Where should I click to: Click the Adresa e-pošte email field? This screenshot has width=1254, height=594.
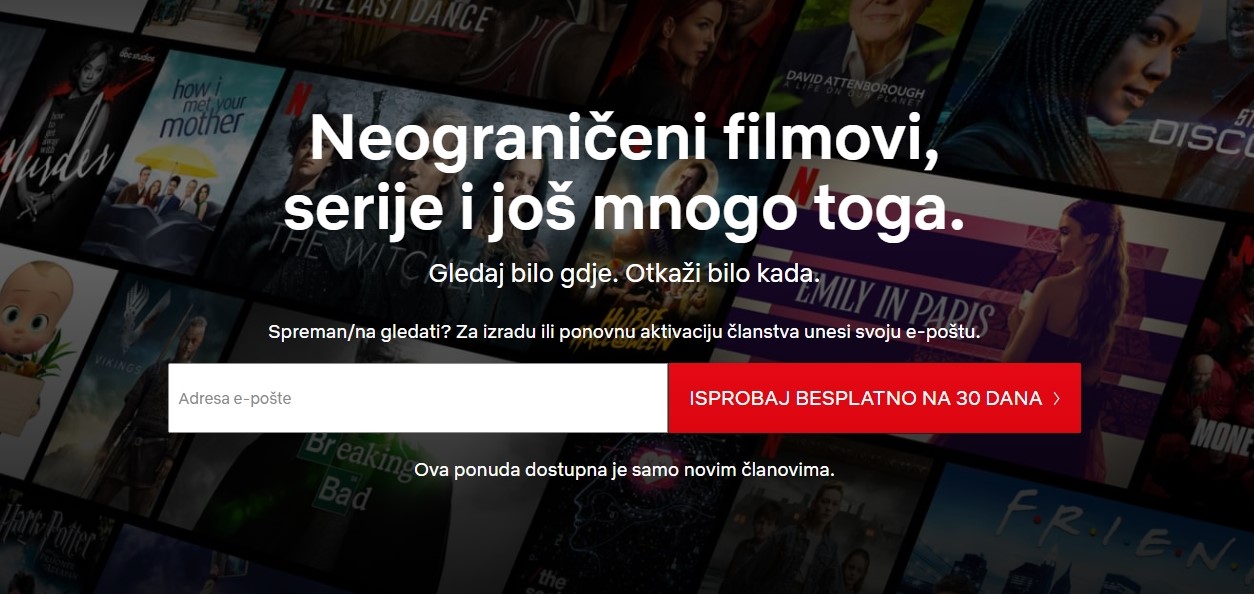417,398
